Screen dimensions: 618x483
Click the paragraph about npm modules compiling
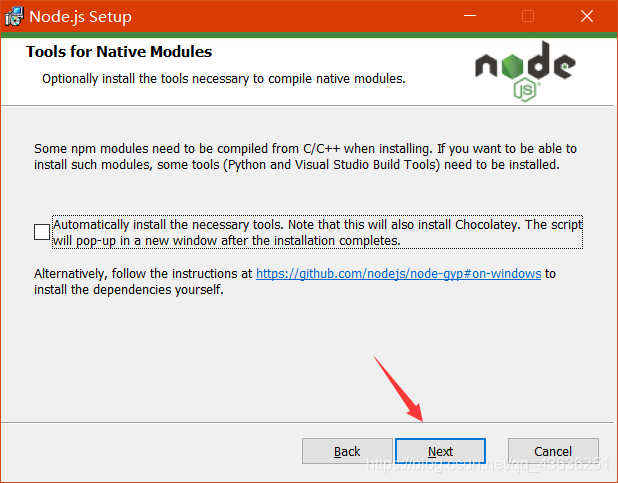click(x=305, y=157)
